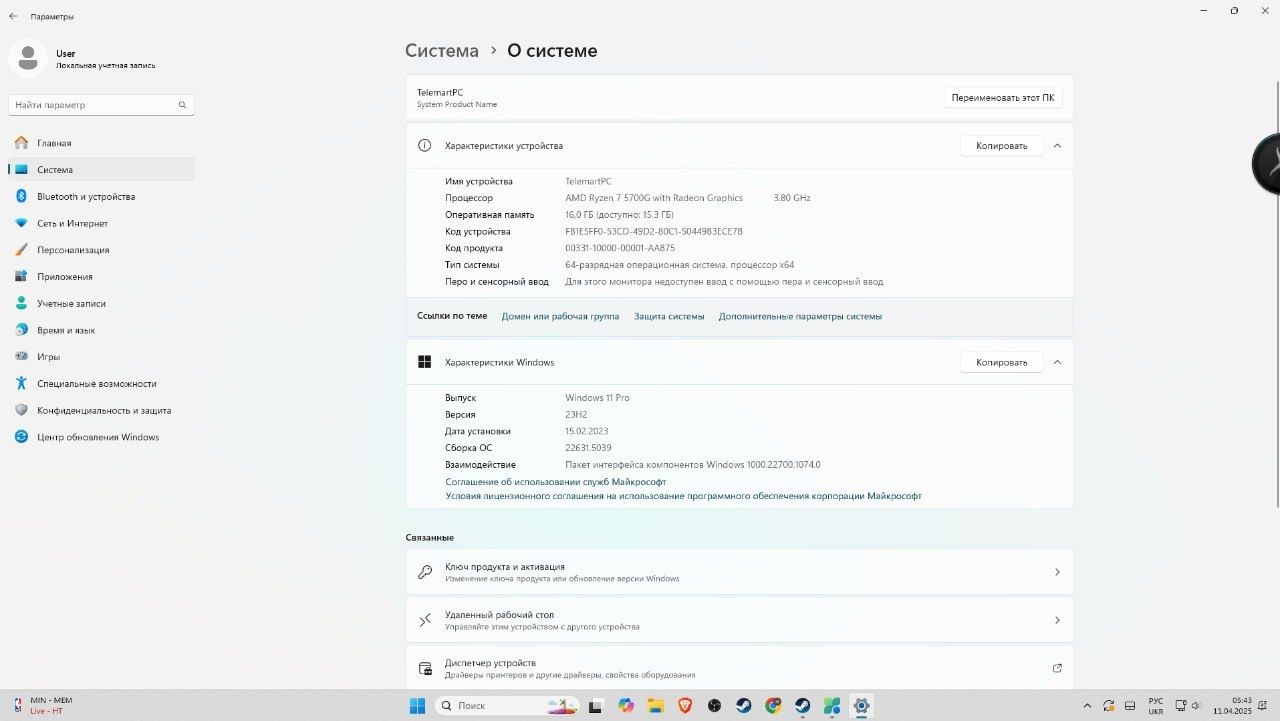Click the Windows 11 Pro edition value

(597, 398)
